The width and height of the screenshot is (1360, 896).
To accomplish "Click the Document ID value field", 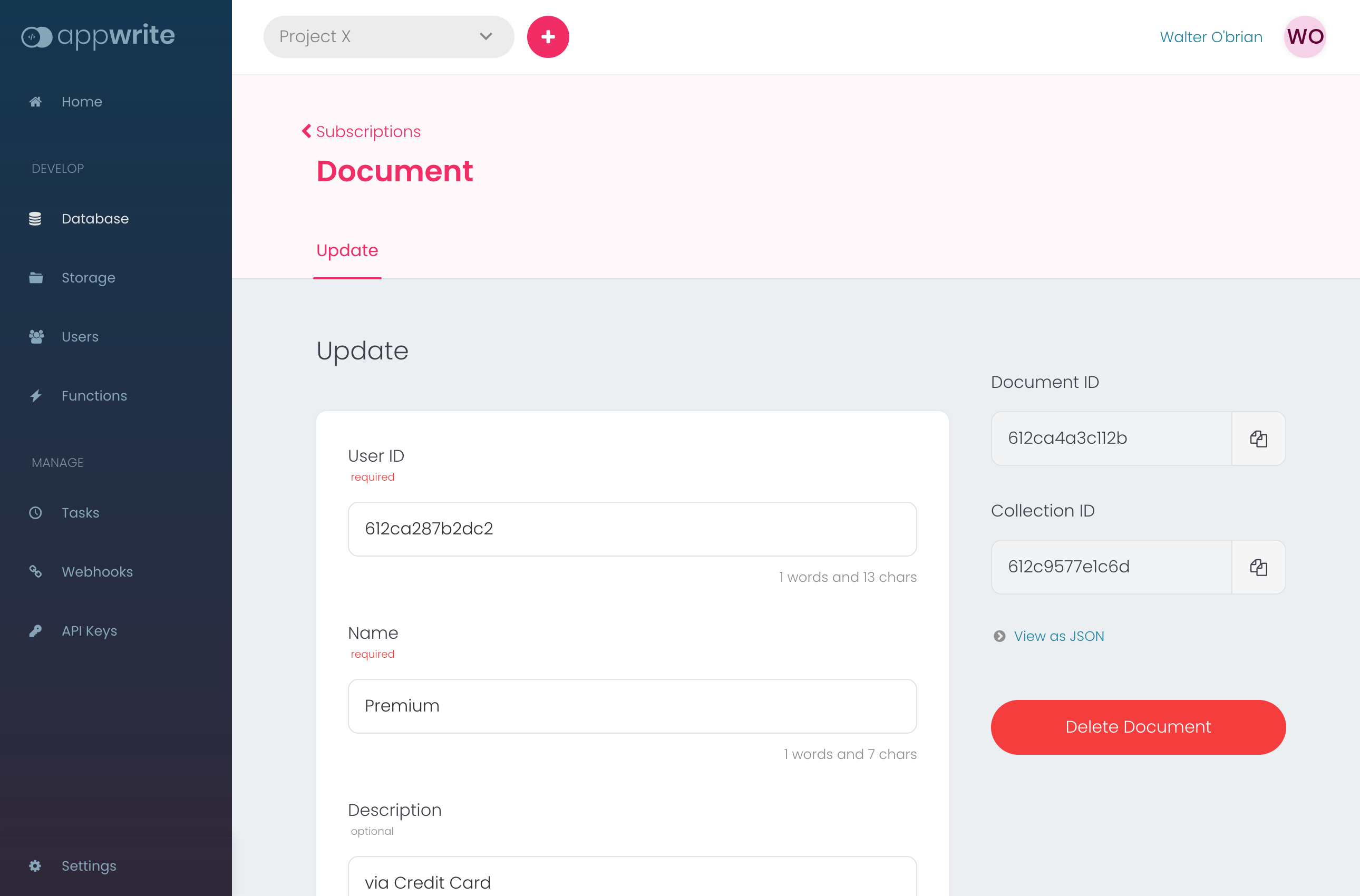I will [1111, 439].
